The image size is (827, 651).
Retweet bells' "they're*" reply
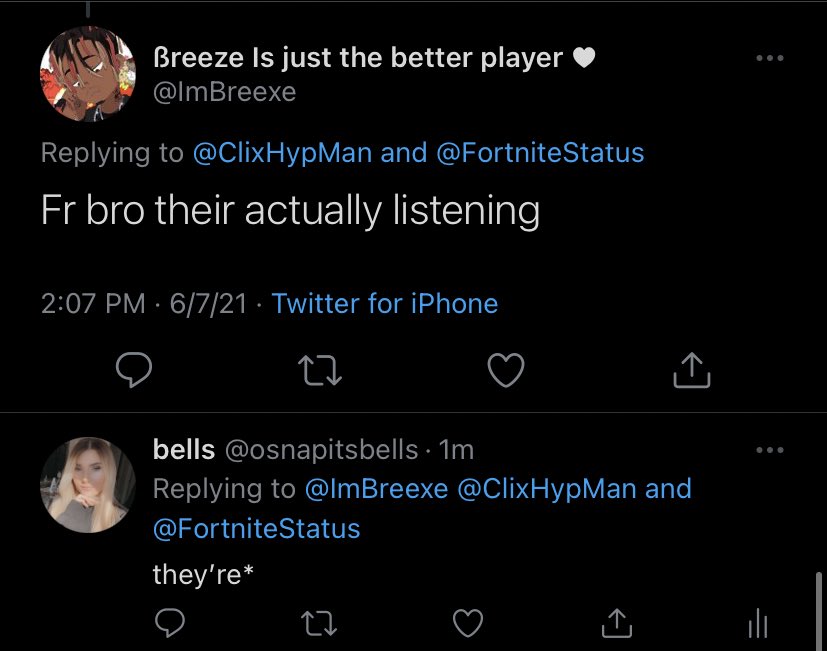click(x=320, y=624)
